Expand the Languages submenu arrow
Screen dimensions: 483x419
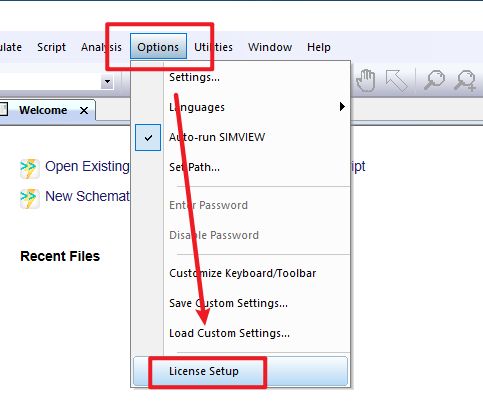point(342,107)
